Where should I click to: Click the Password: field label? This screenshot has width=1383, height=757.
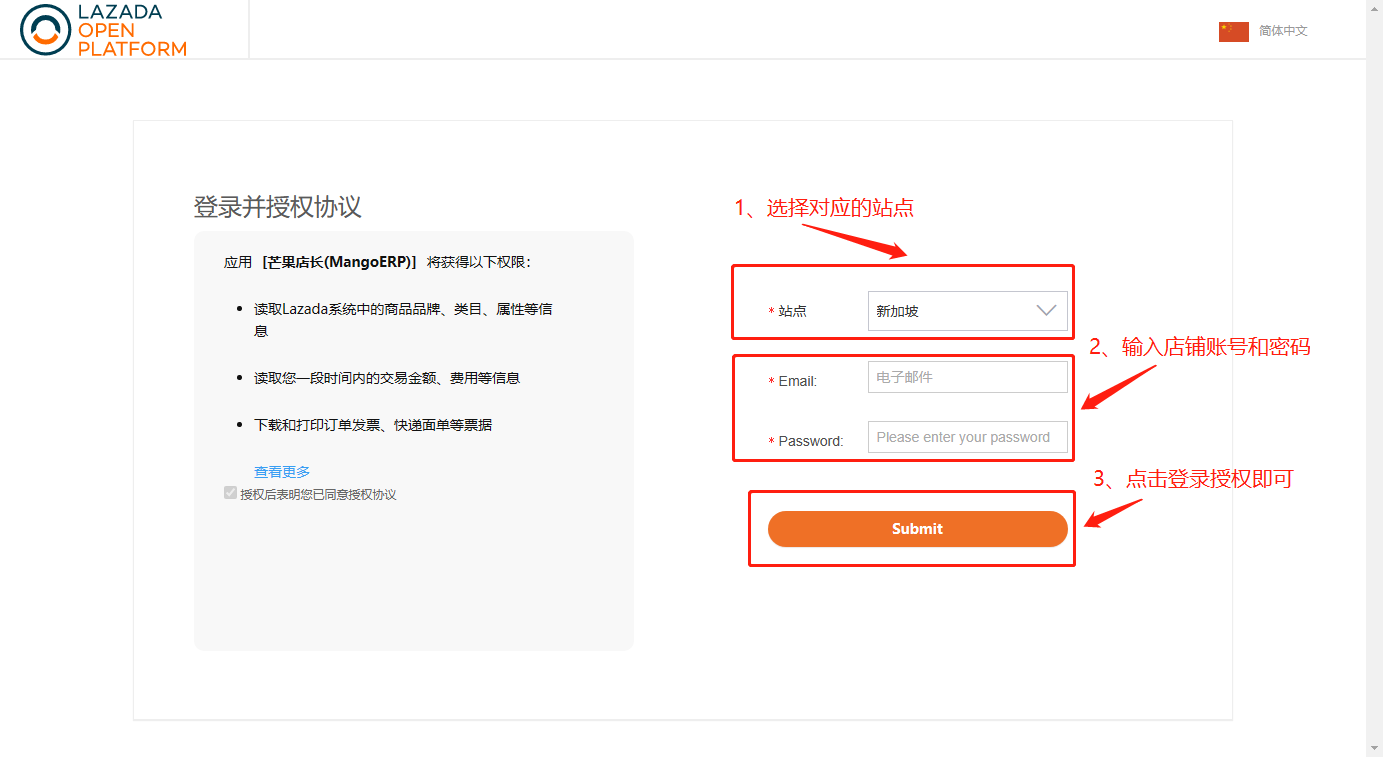[x=811, y=441]
